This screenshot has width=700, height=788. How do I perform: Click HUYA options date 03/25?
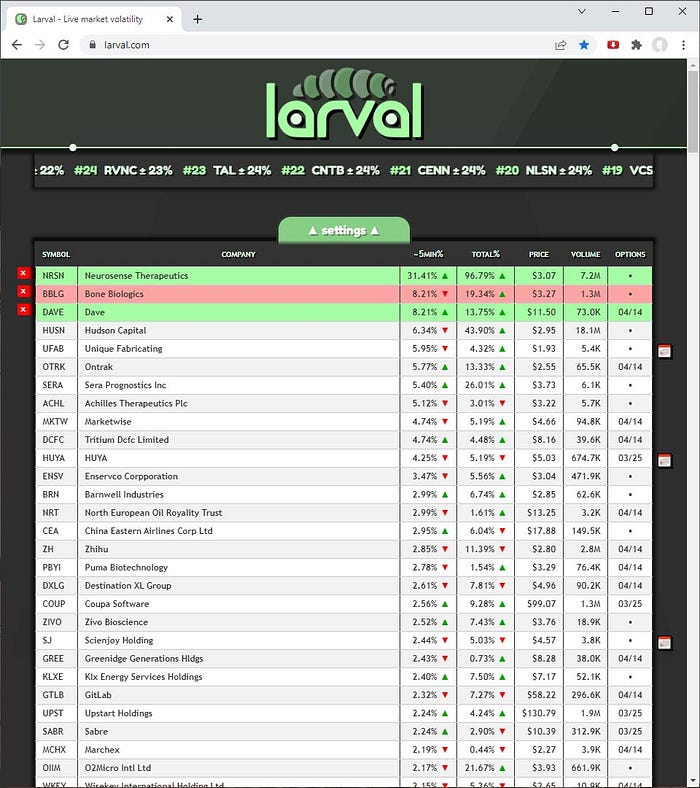[630, 458]
